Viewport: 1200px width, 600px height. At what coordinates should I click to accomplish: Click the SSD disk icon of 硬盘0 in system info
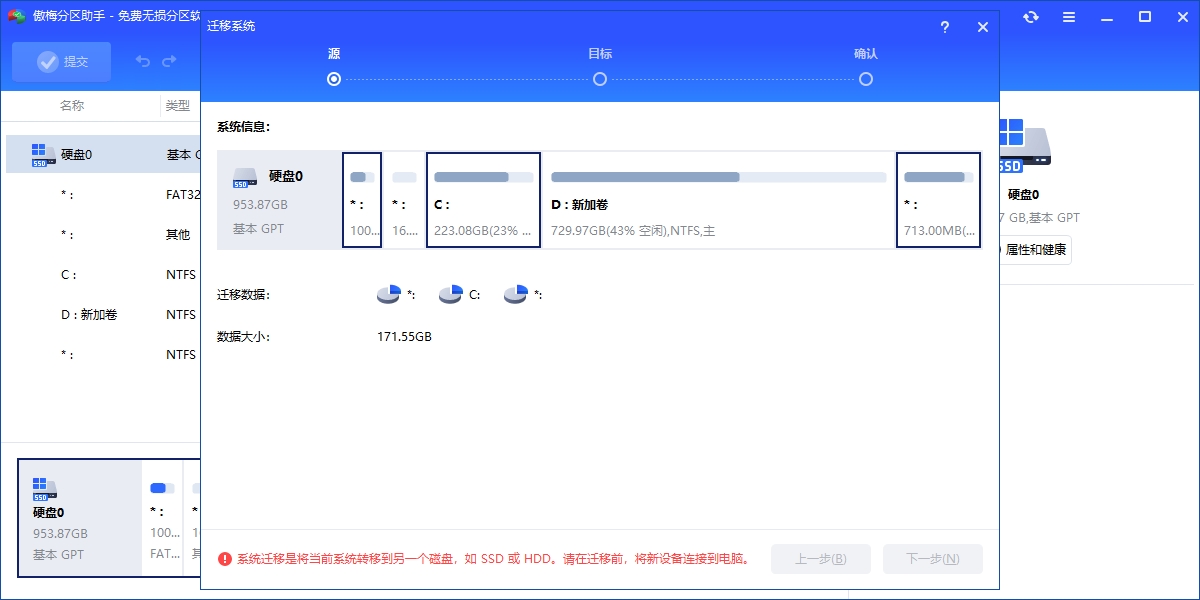click(x=244, y=180)
